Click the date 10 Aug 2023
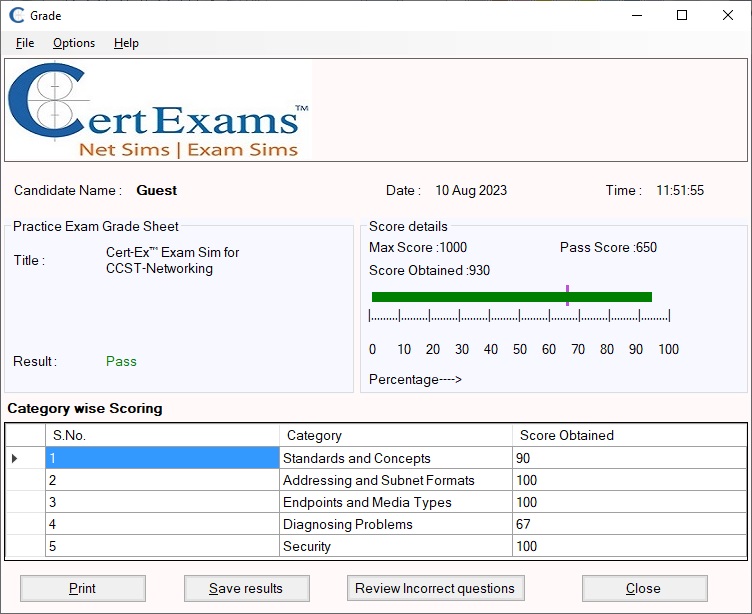This screenshot has width=752, height=614. [471, 190]
